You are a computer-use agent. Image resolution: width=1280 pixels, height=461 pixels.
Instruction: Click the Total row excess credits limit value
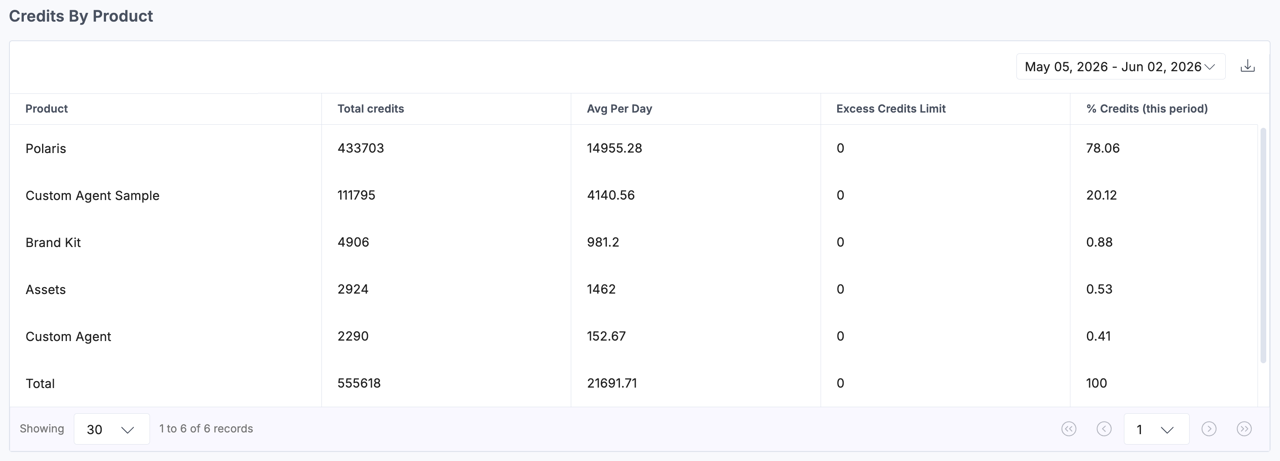pos(840,383)
